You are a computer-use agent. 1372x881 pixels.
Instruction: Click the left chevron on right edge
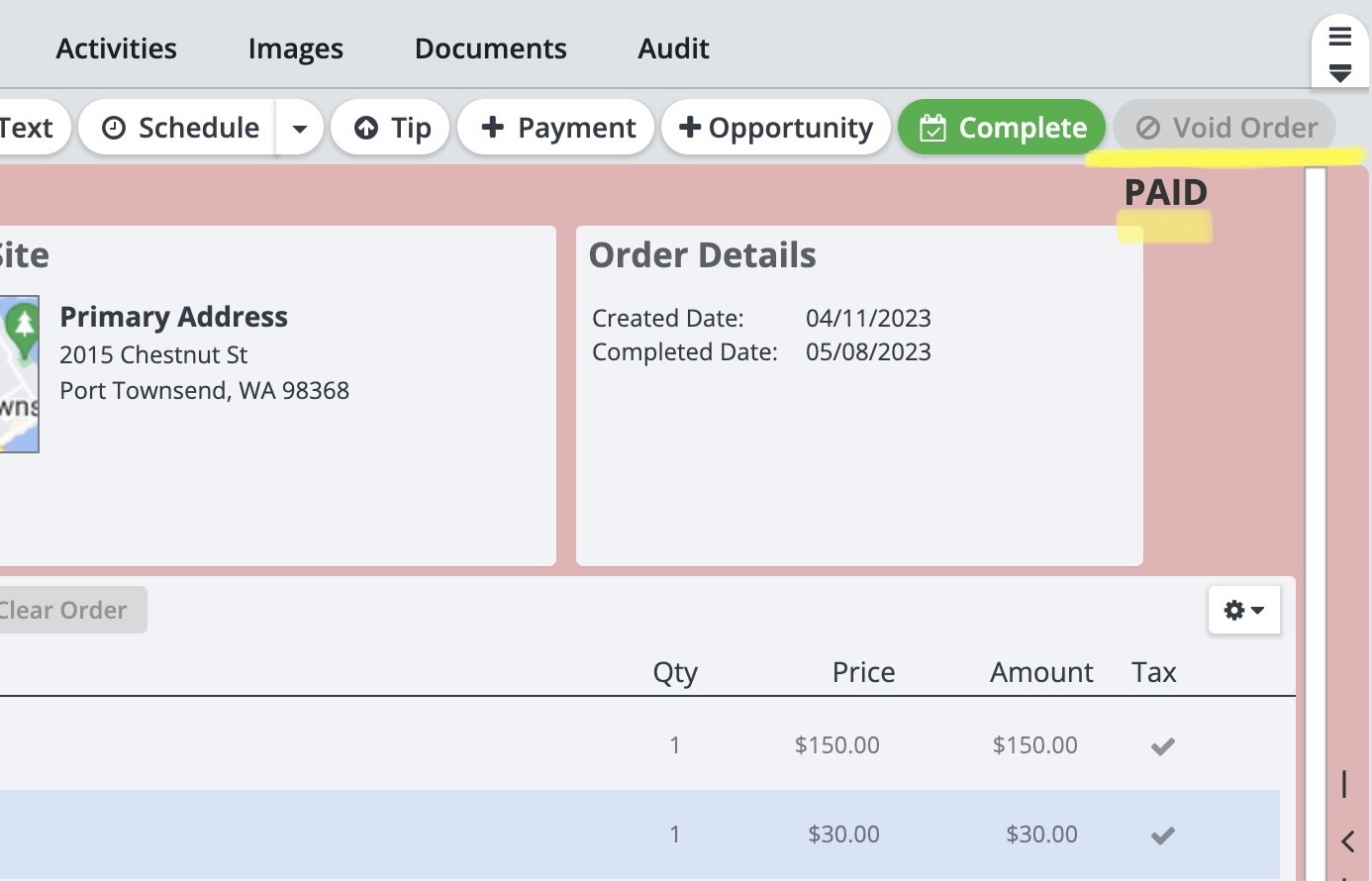pyautogui.click(x=1347, y=841)
